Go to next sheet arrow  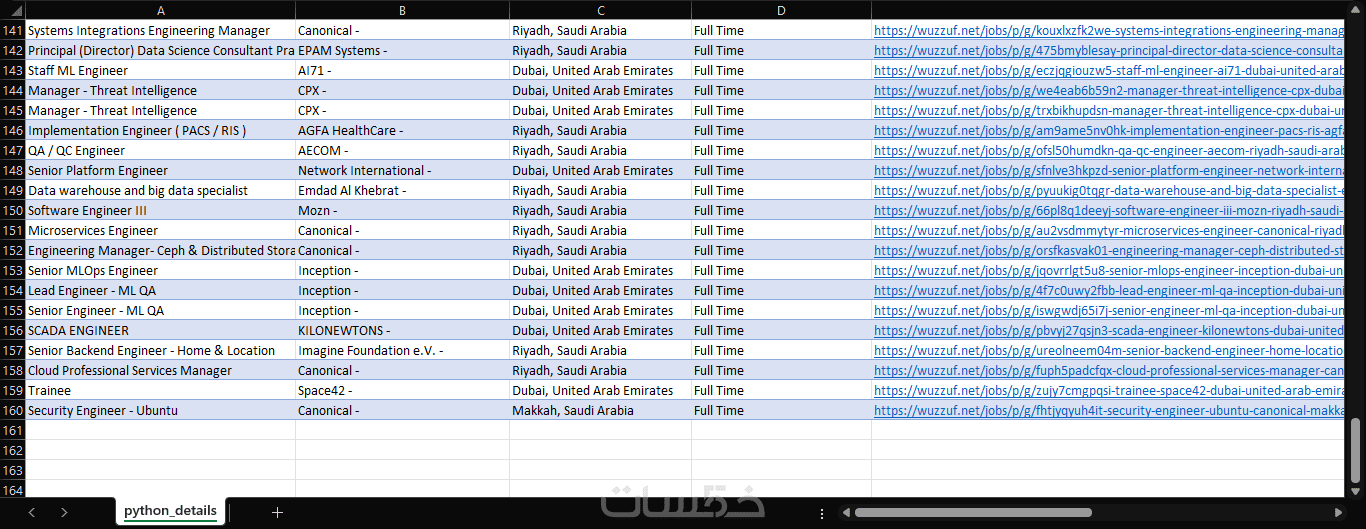click(x=64, y=512)
